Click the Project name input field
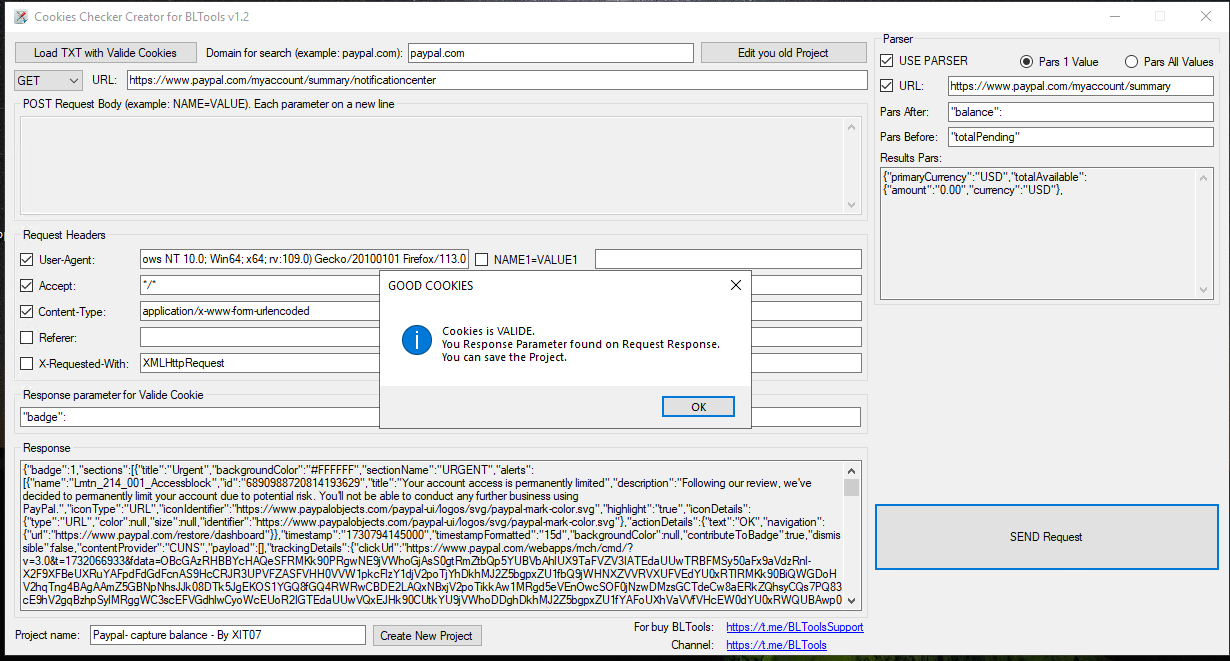1230x661 pixels. (228, 635)
